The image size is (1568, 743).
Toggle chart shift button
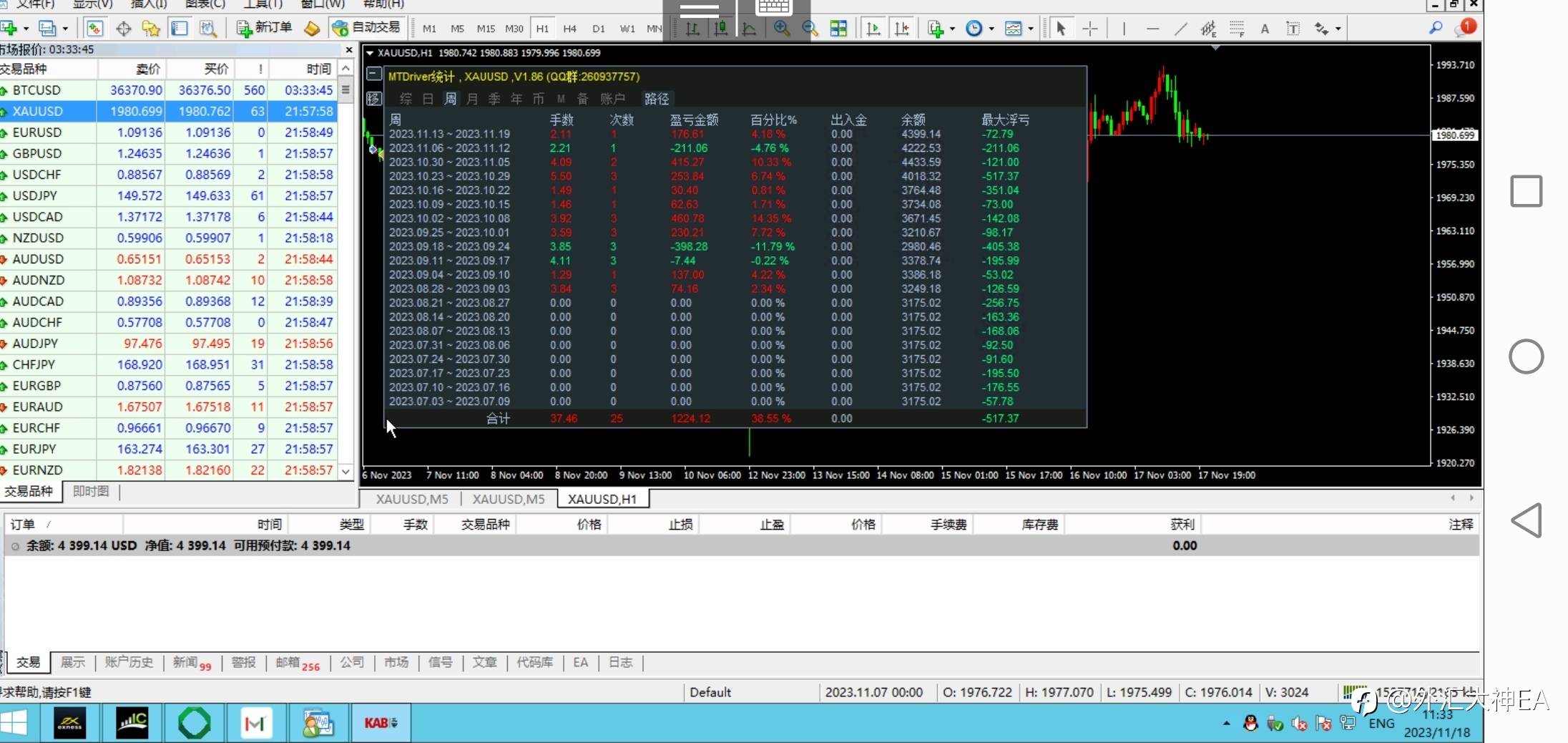click(902, 29)
